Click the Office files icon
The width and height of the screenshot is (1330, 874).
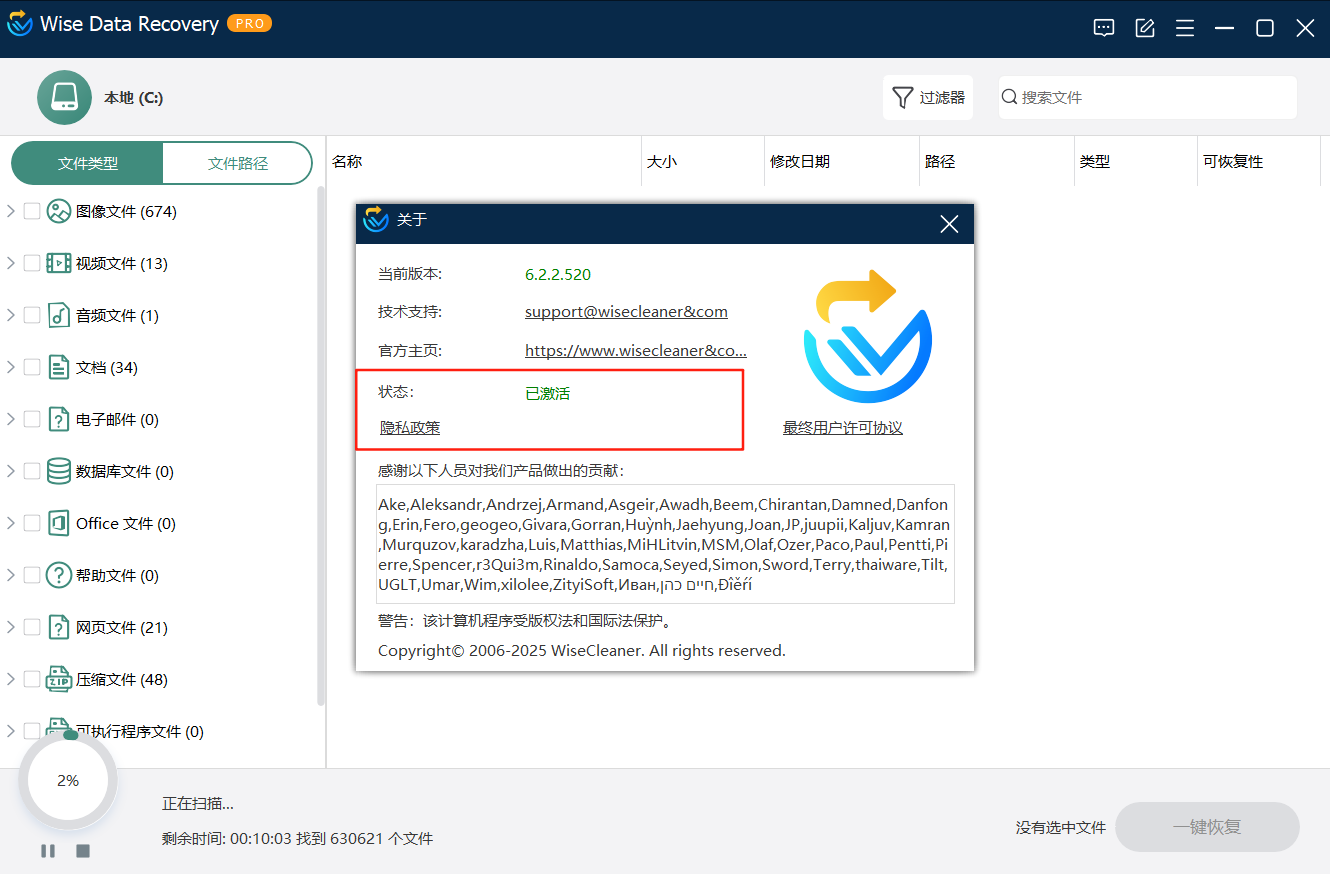59,523
